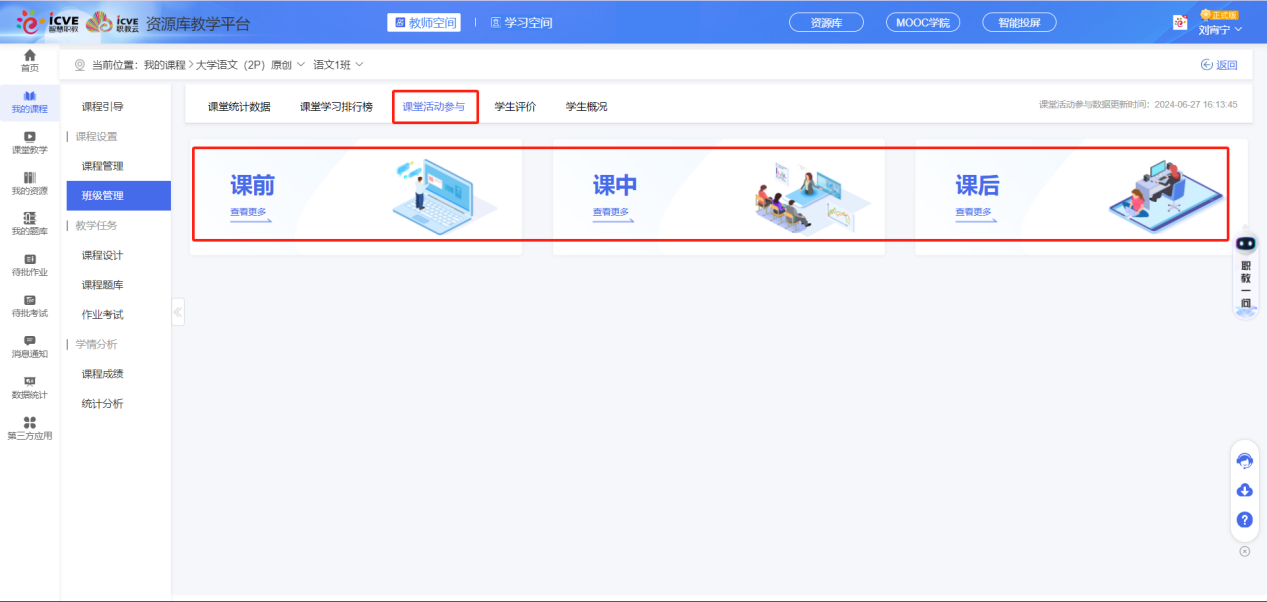Viewport: 1267px width, 602px height.
Task: Click the download icon on the right
Action: [1244, 490]
